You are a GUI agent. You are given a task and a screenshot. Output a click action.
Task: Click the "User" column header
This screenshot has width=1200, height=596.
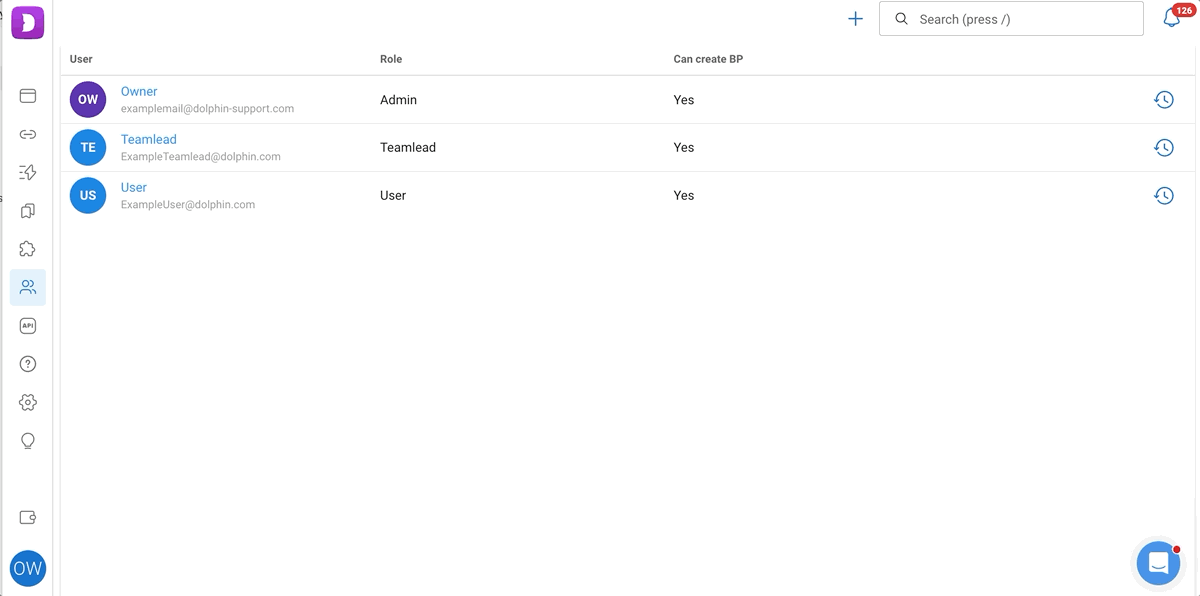point(81,59)
